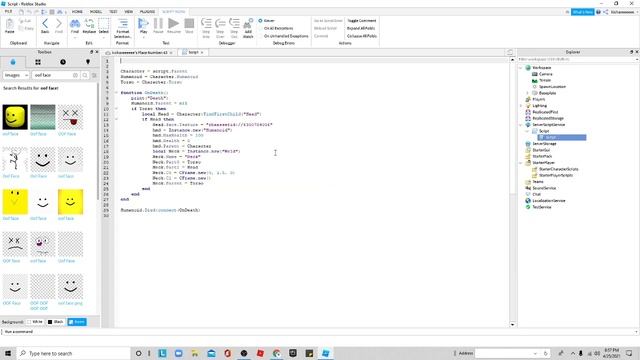The height and width of the screenshot is (360, 640).
Task: Switch to the TEST ribbon tab
Action: 113,11
